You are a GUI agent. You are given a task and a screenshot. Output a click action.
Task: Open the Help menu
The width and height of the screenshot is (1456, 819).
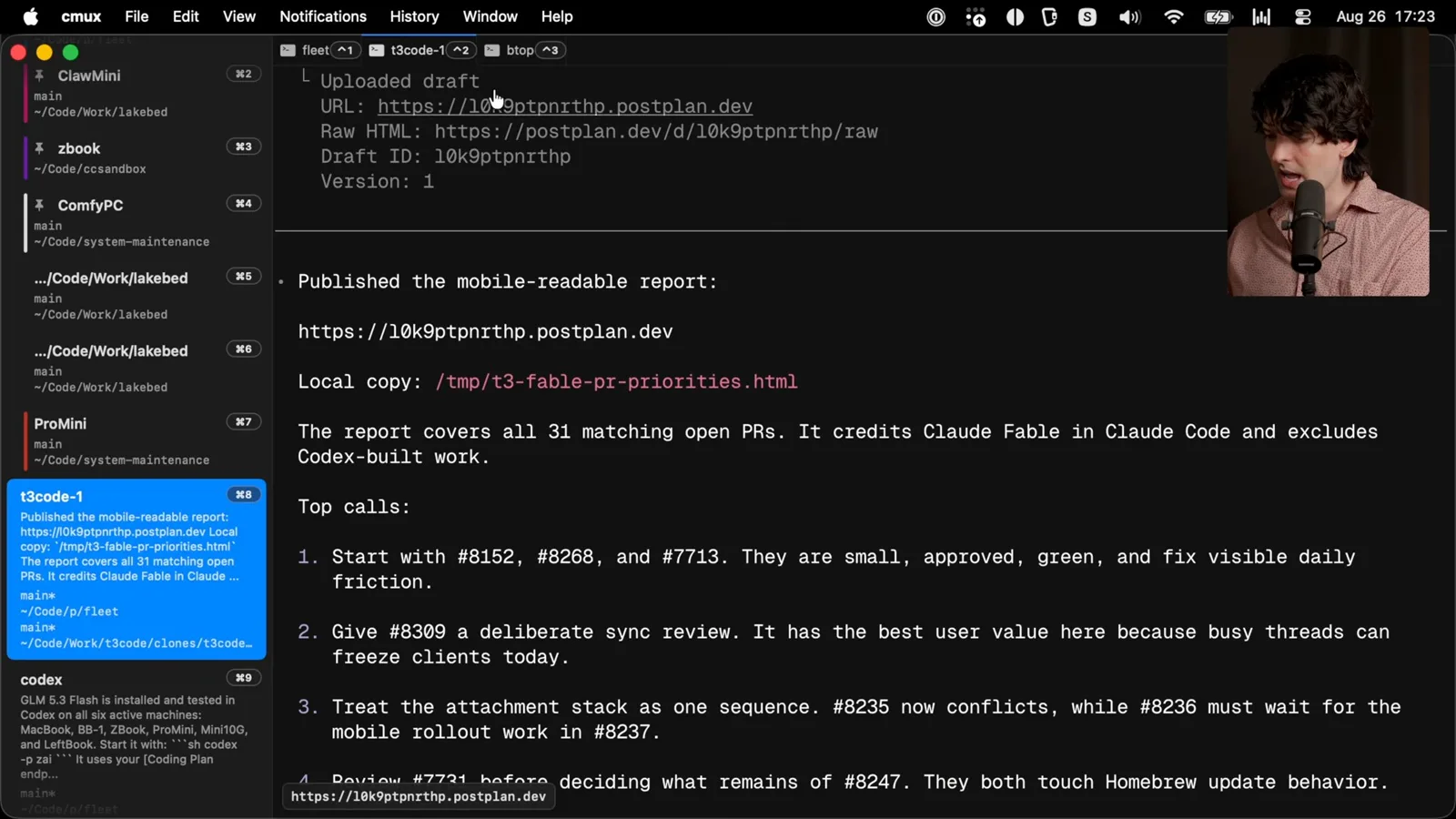tap(557, 16)
